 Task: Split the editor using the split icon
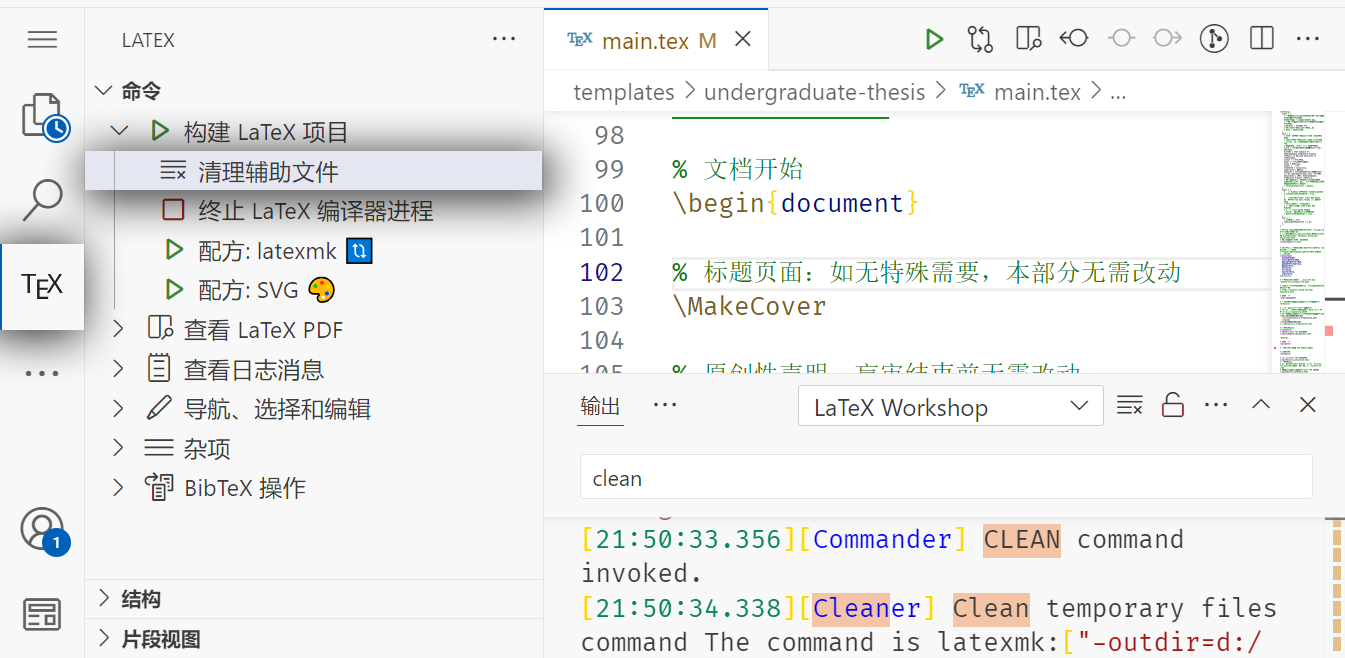click(1261, 38)
